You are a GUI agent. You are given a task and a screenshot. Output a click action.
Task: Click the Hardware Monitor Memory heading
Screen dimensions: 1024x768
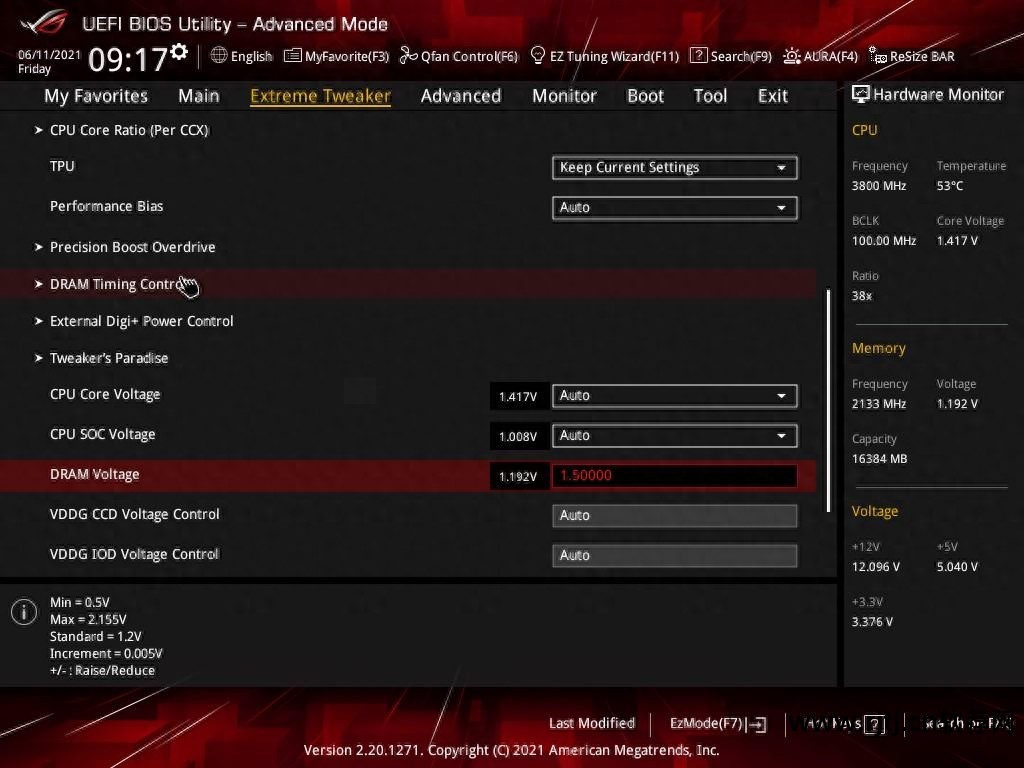[x=879, y=349]
